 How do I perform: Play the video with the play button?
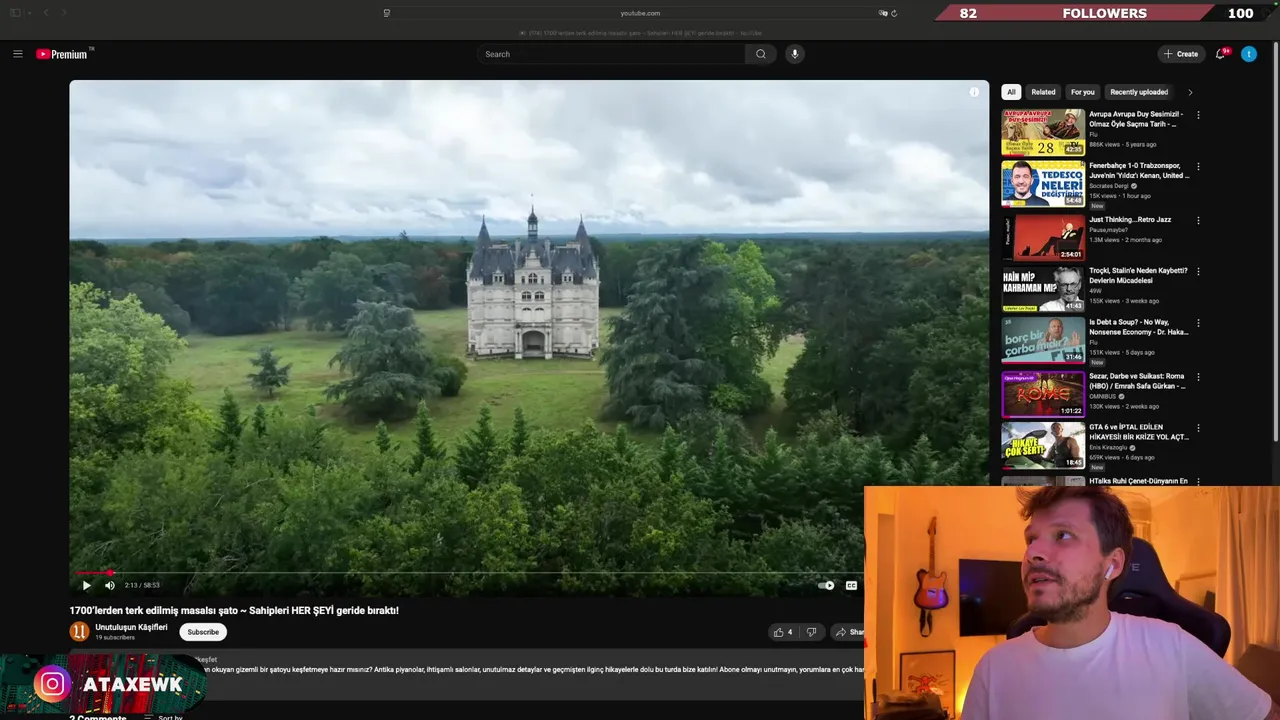click(x=86, y=585)
